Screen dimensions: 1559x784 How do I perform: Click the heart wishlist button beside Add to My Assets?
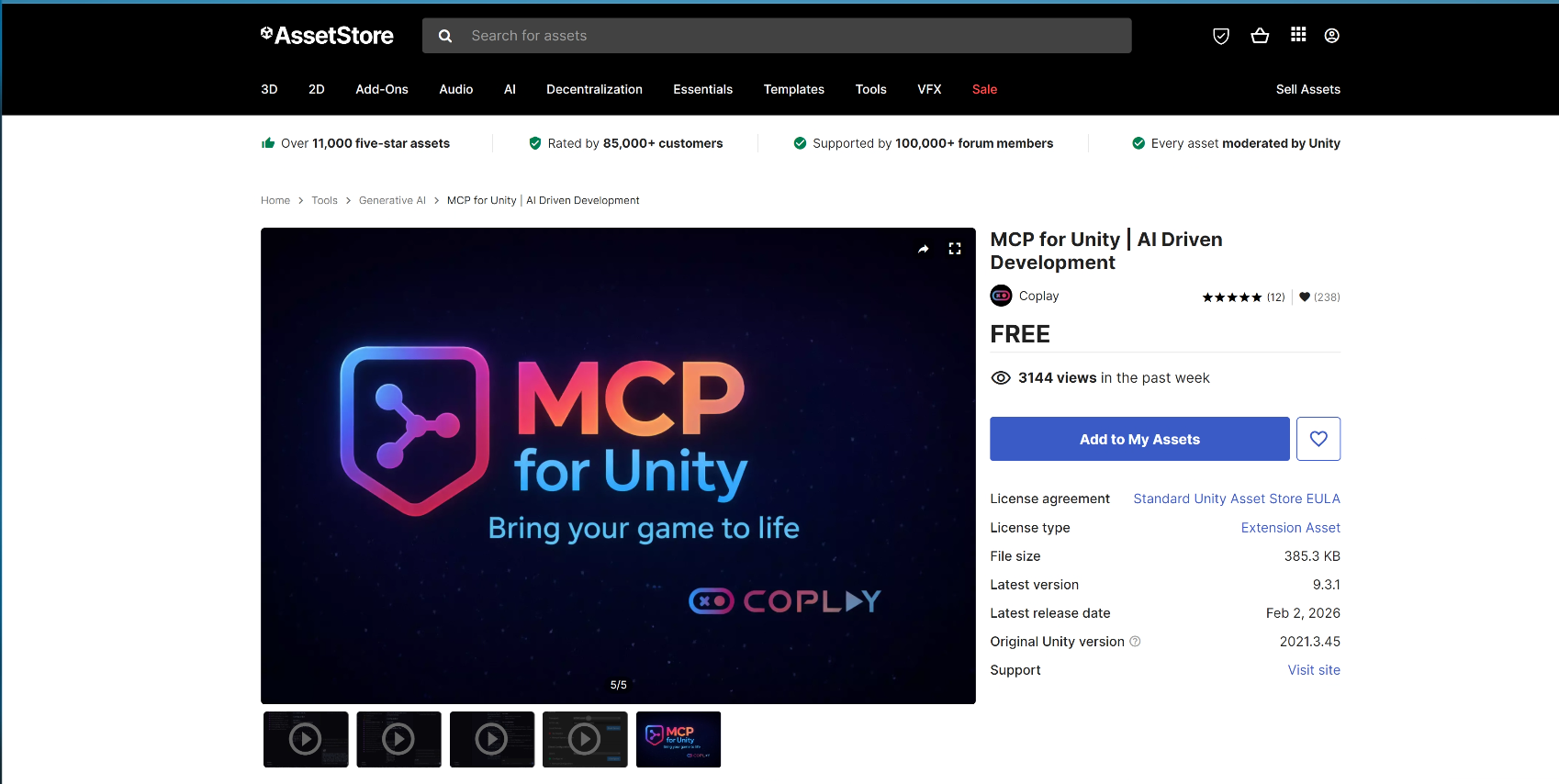click(1318, 439)
